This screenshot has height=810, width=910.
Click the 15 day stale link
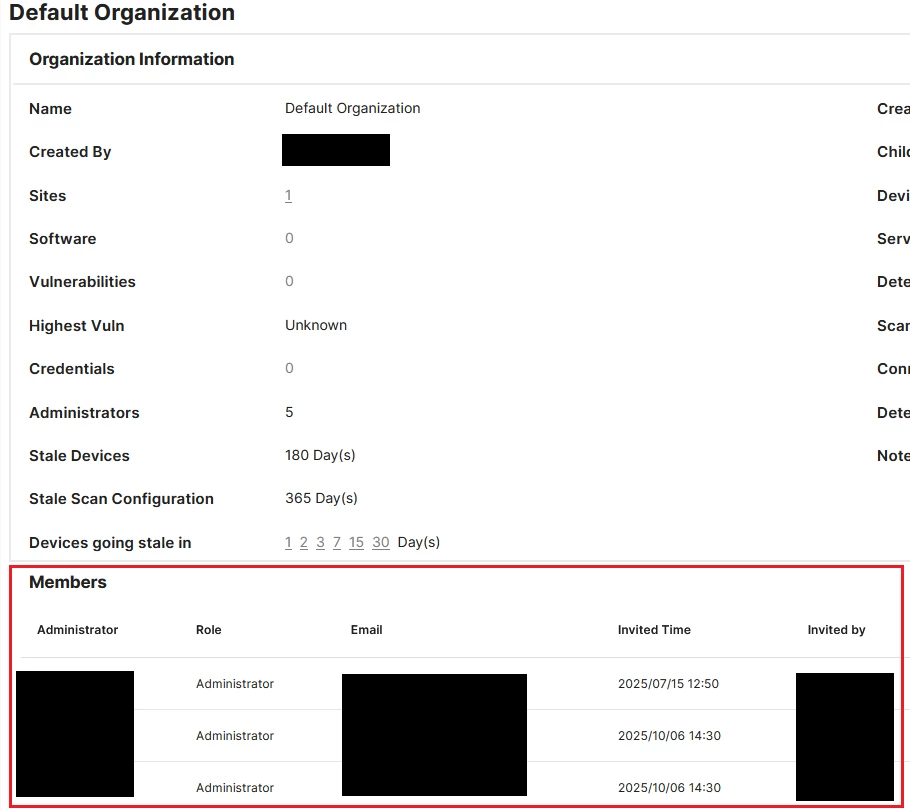(356, 543)
